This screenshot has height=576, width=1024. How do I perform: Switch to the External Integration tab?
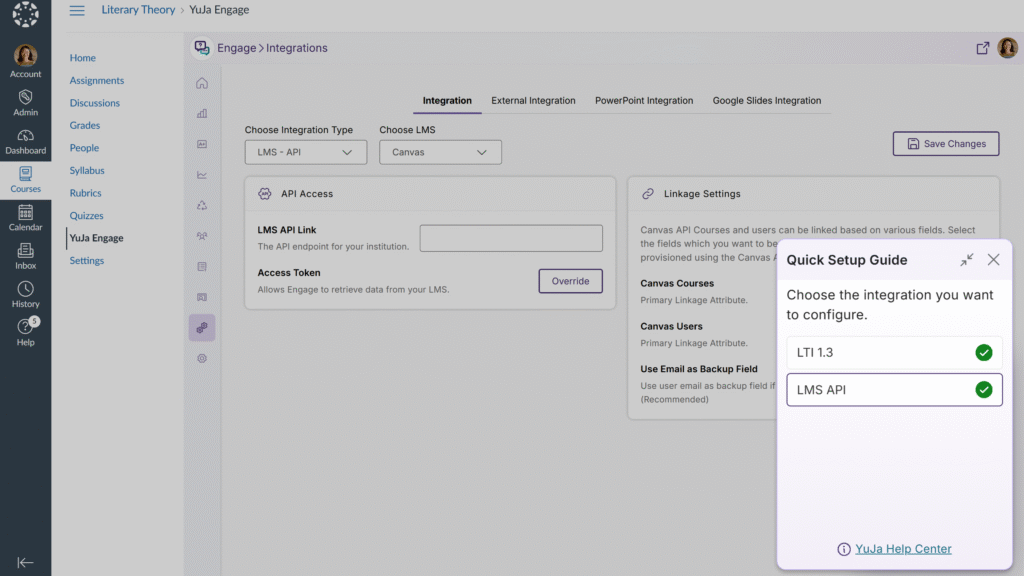pos(533,101)
